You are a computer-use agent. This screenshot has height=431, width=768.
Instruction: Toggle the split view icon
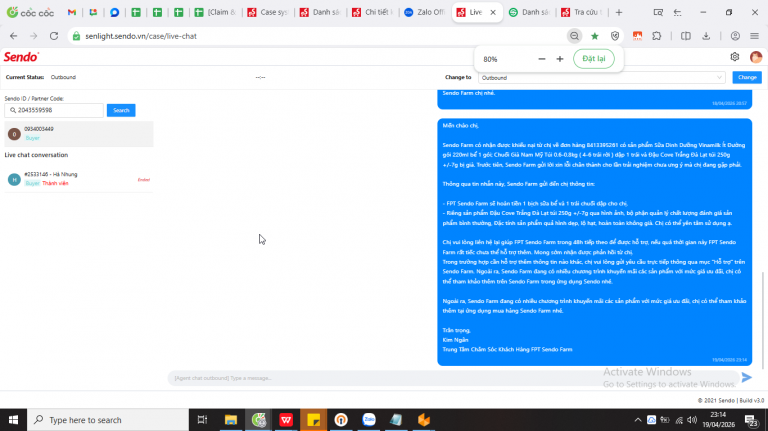[x=686, y=36]
